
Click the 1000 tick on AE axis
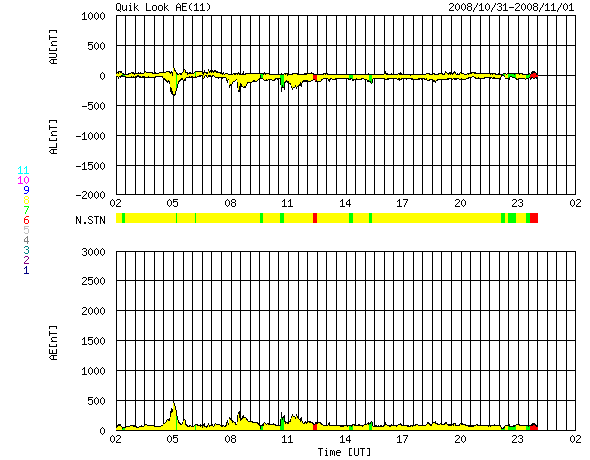click(94, 371)
